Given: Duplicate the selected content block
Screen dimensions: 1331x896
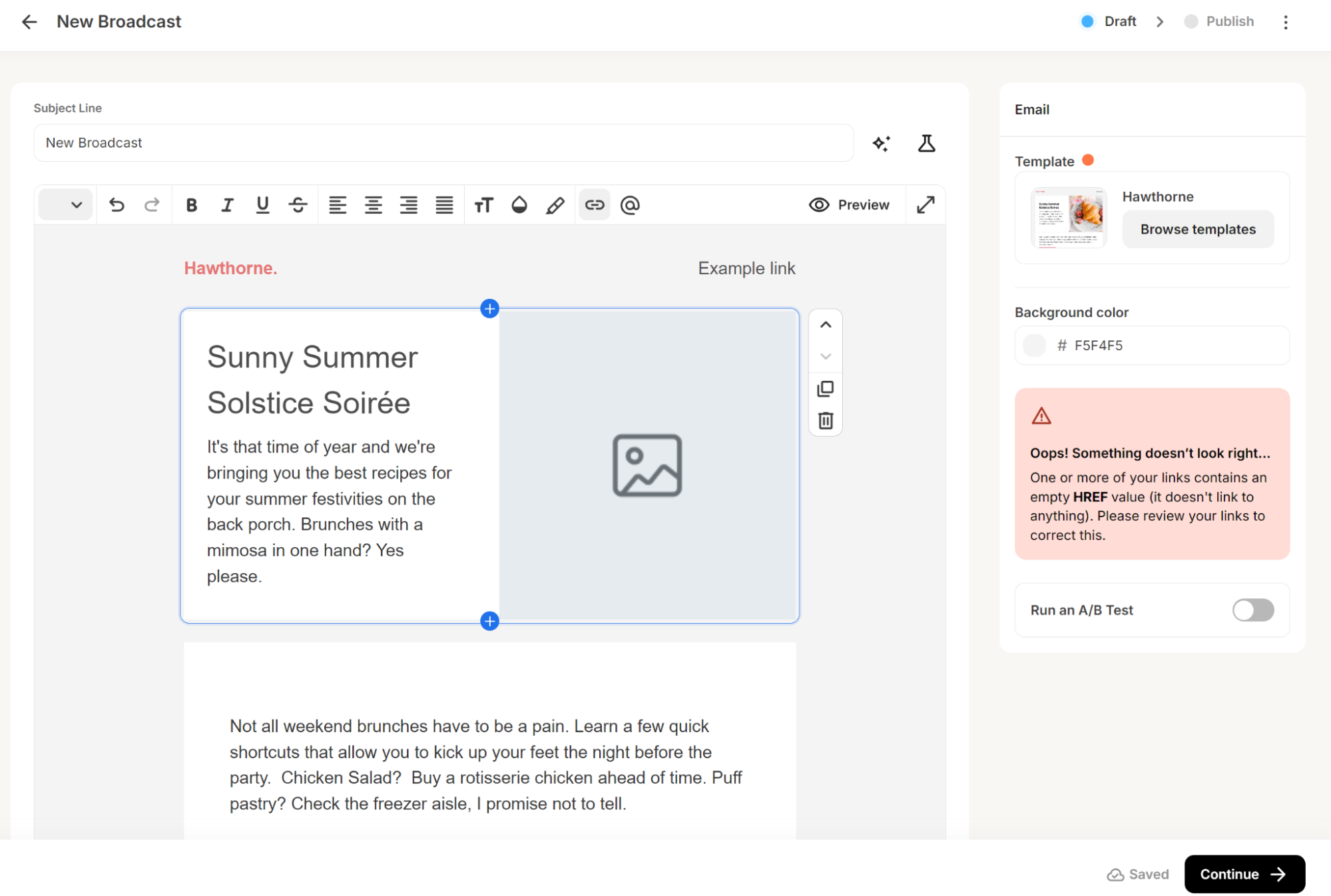Looking at the screenshot, I should 826,389.
